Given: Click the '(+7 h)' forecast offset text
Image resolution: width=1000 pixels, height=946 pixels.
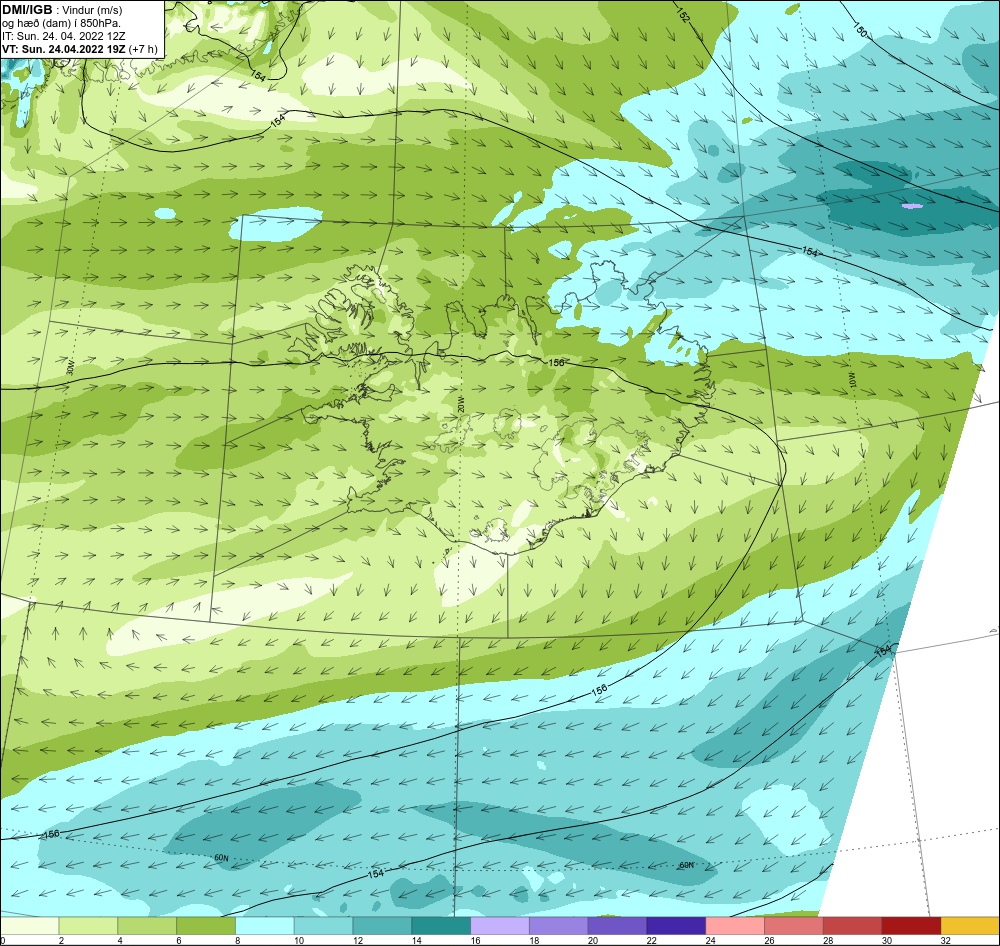Looking at the screenshot, I should click(x=143, y=49).
